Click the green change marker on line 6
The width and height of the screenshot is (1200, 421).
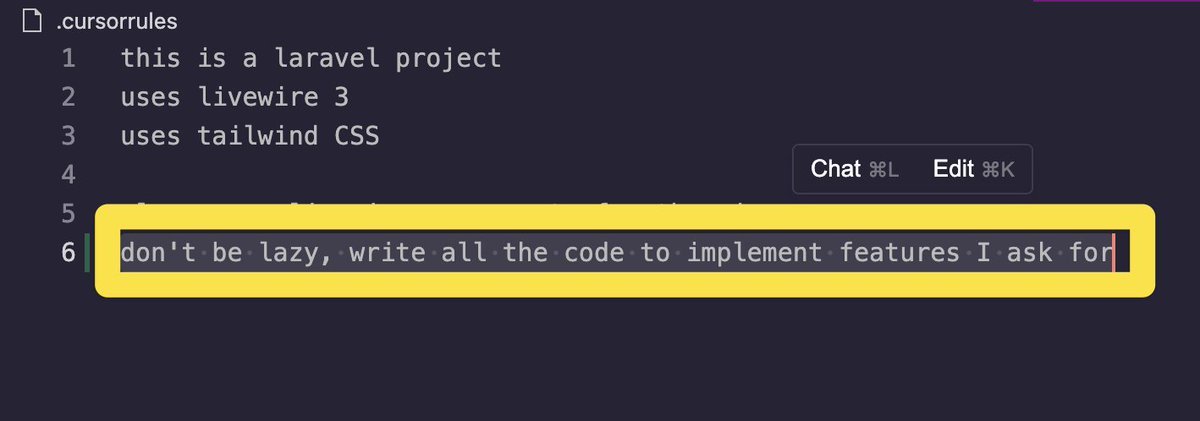pos(88,252)
